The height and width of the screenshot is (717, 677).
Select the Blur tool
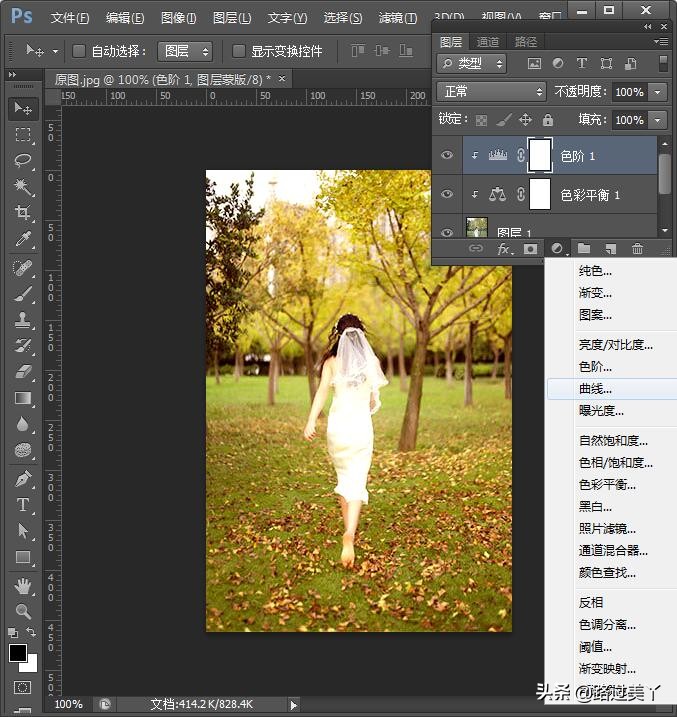pos(23,424)
